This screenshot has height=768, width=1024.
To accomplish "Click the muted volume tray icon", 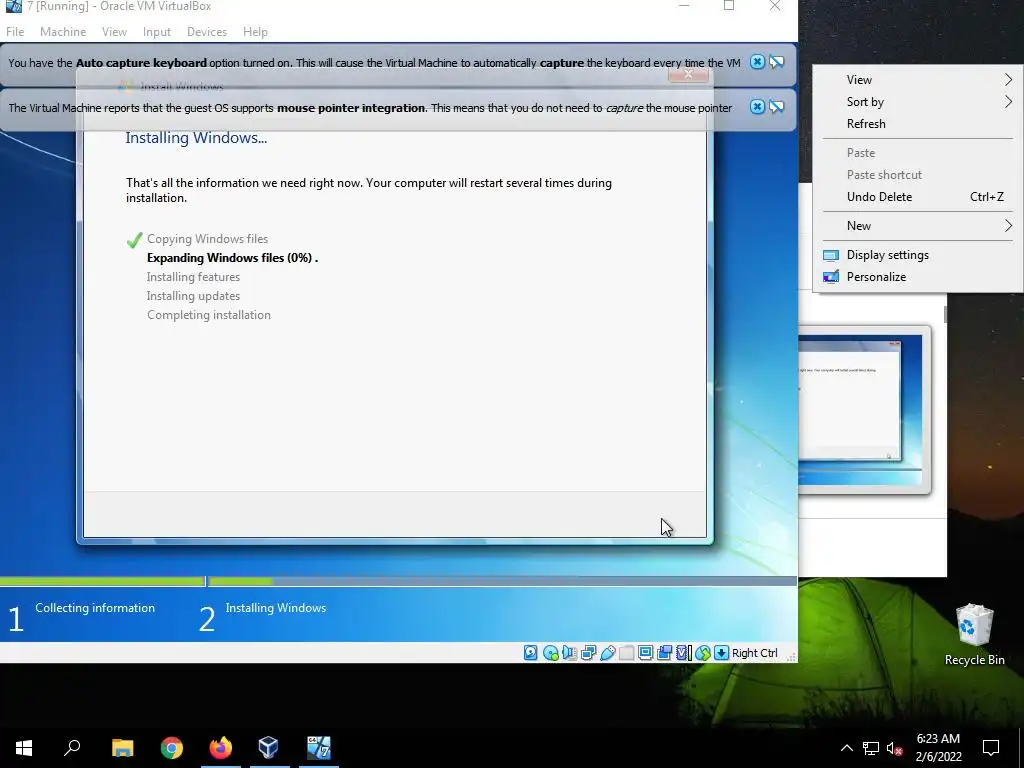I will [895, 748].
